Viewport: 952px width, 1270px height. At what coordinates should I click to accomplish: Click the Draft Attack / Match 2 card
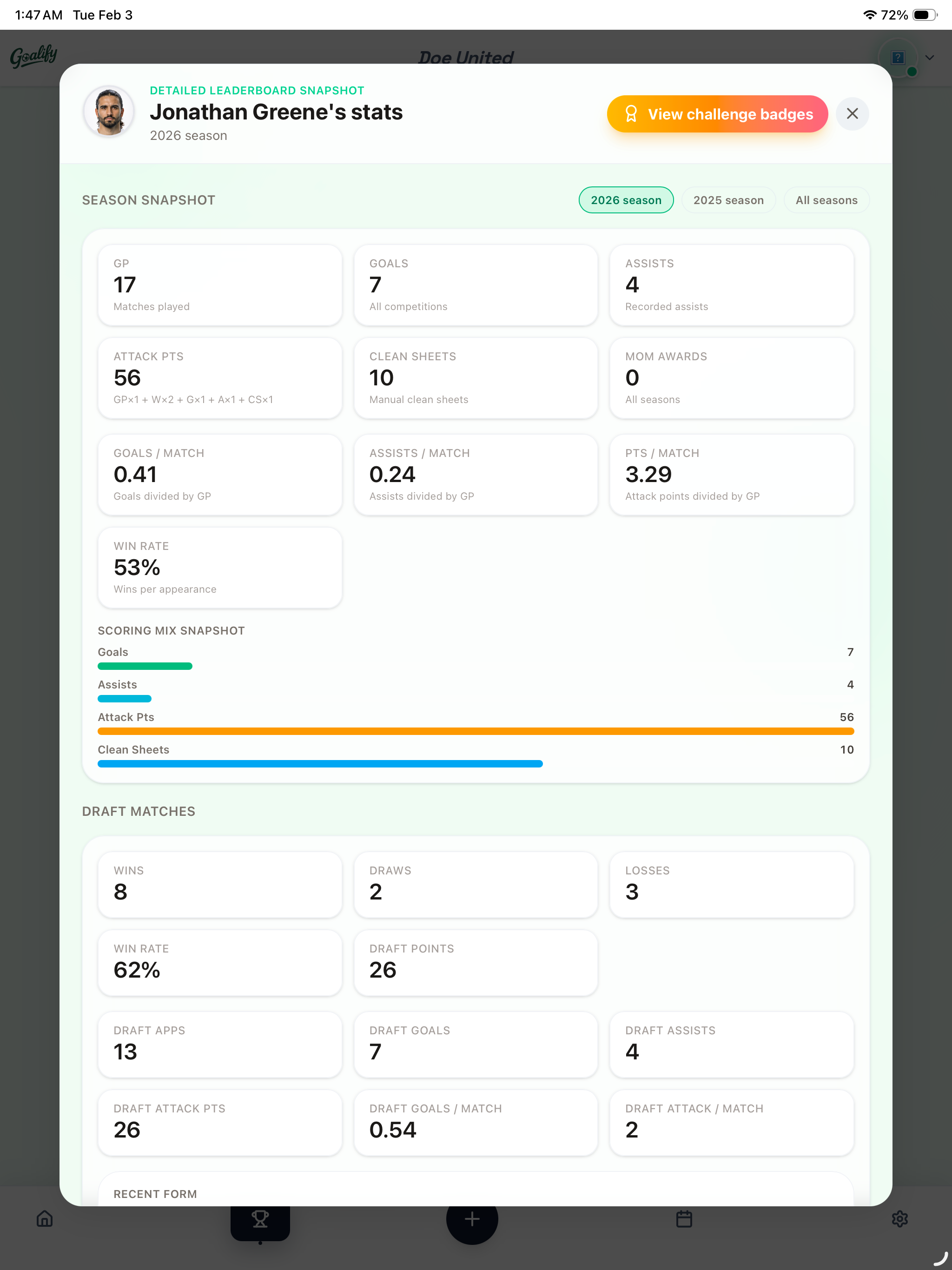click(x=732, y=1123)
